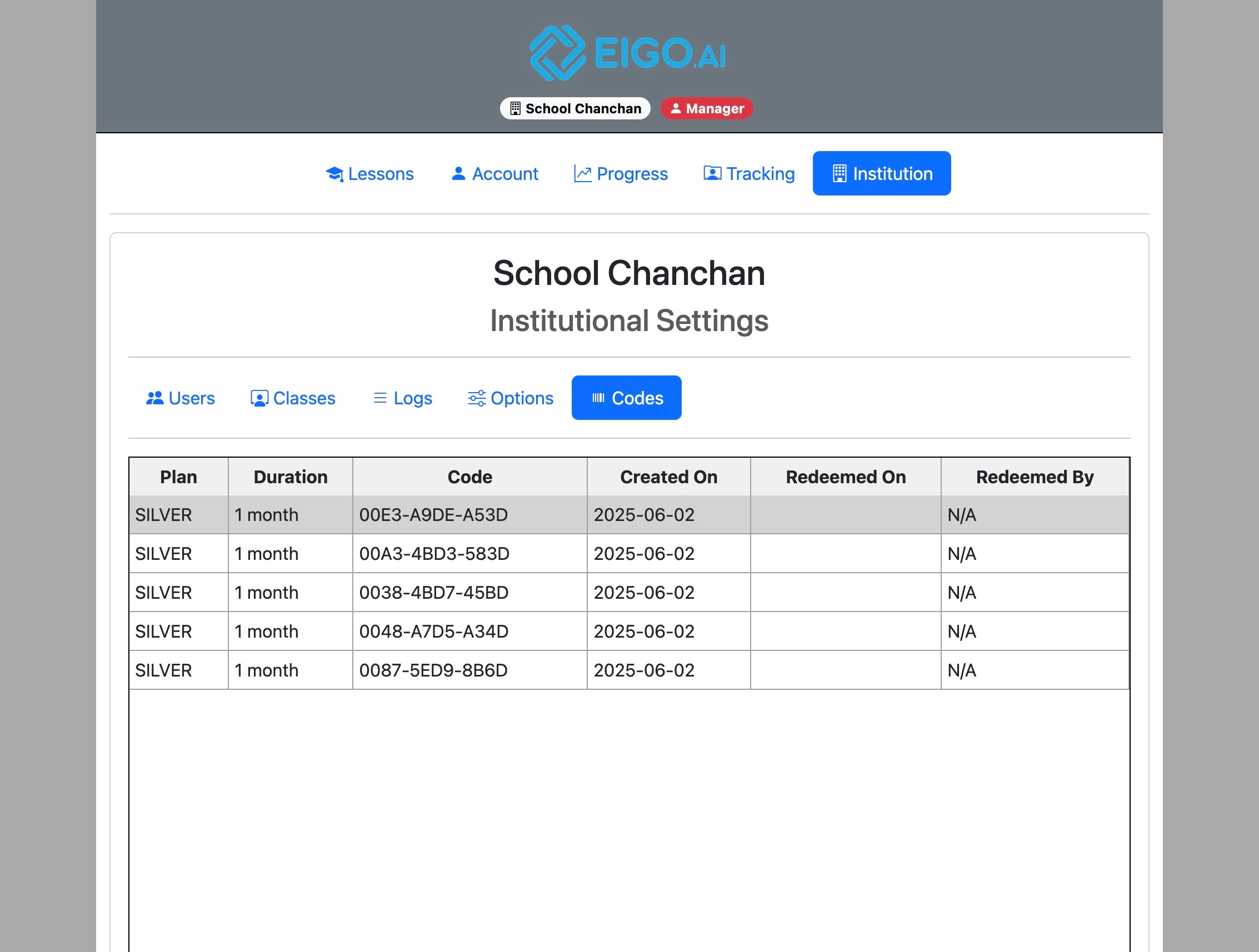Click the Redeemed On column header
This screenshot has height=952, width=1259.
846,477
